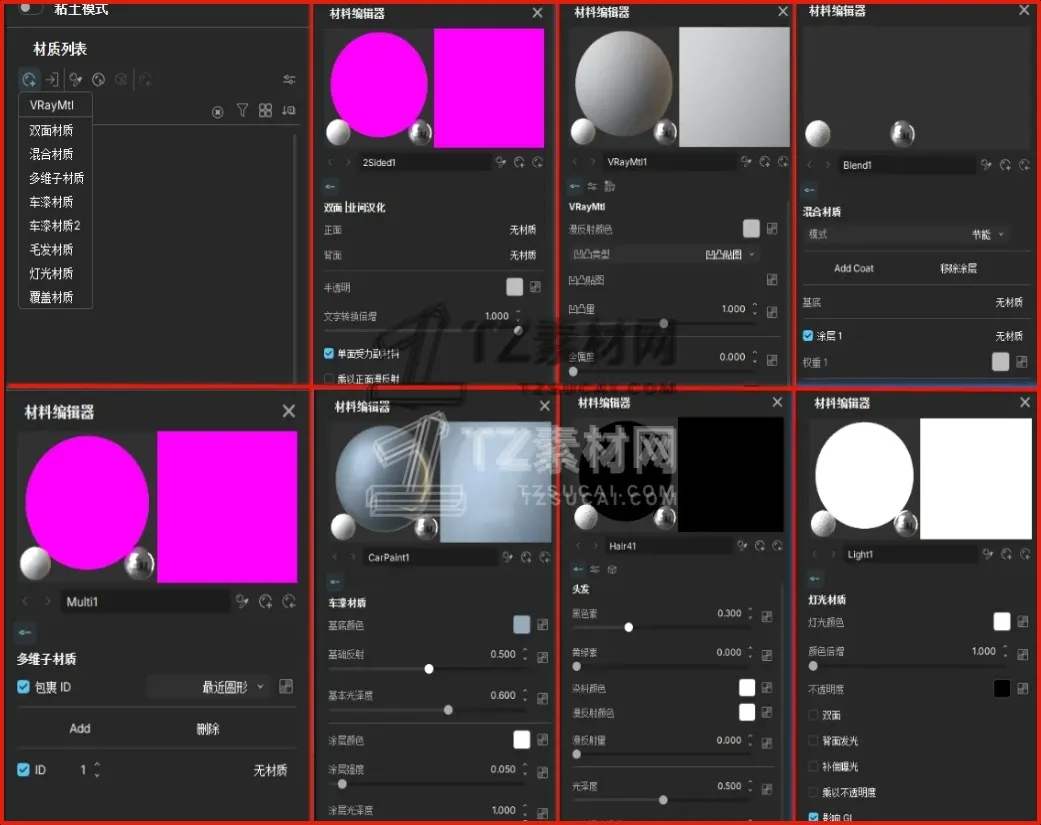Viewport: 1041px width, 825px height.
Task: Click the Add button in Multi1 editor
Action: click(x=80, y=728)
